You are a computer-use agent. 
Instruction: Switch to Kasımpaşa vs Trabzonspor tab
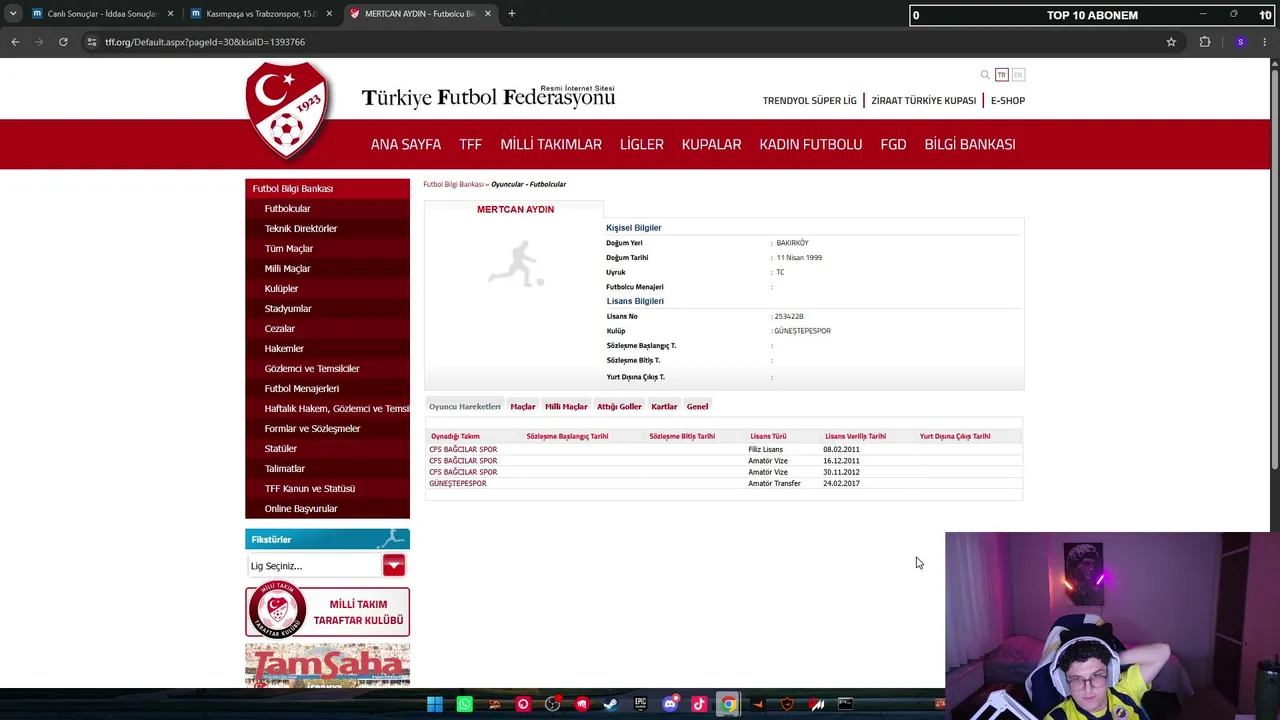click(262, 14)
